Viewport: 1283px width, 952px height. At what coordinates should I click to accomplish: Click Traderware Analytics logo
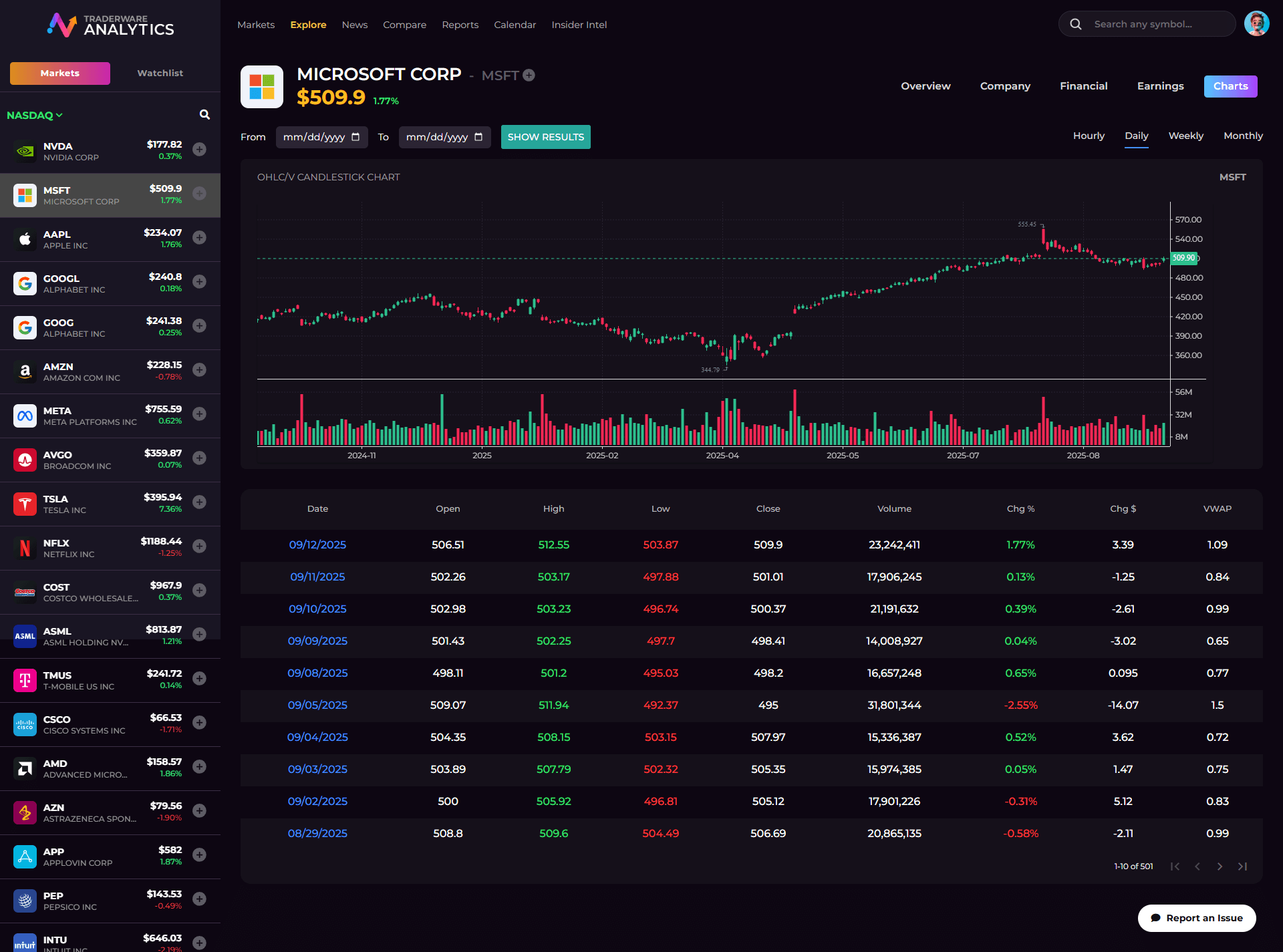click(111, 25)
